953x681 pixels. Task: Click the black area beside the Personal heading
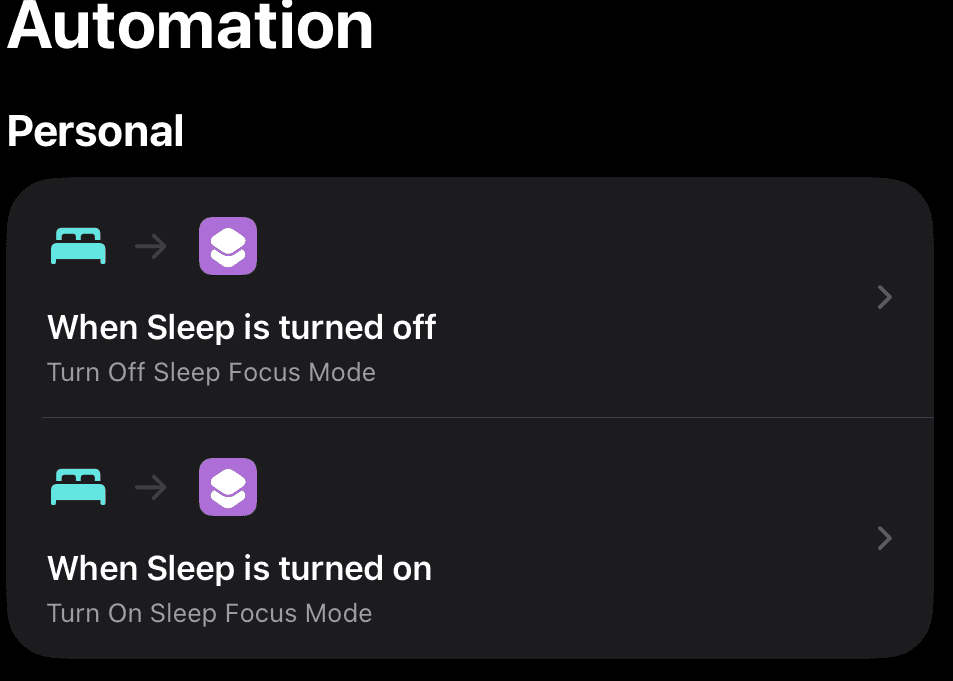(x=547, y=131)
